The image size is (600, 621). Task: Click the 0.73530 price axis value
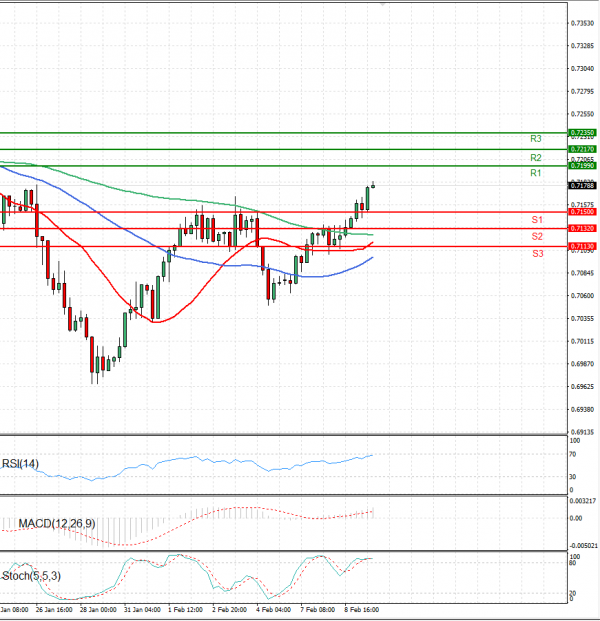point(582,23)
